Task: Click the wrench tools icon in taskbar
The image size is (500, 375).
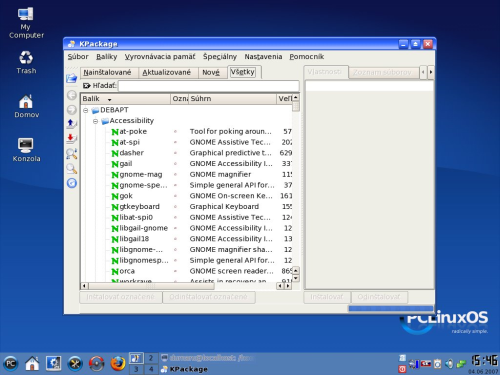Action: pyautogui.click(x=75, y=363)
